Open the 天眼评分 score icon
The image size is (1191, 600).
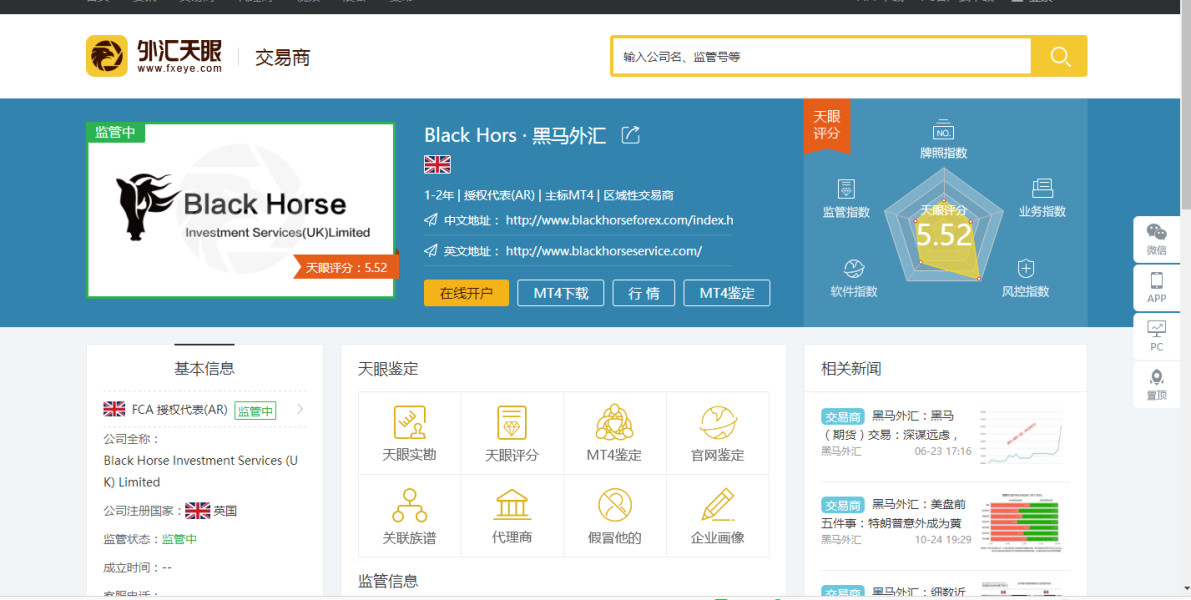(x=512, y=424)
